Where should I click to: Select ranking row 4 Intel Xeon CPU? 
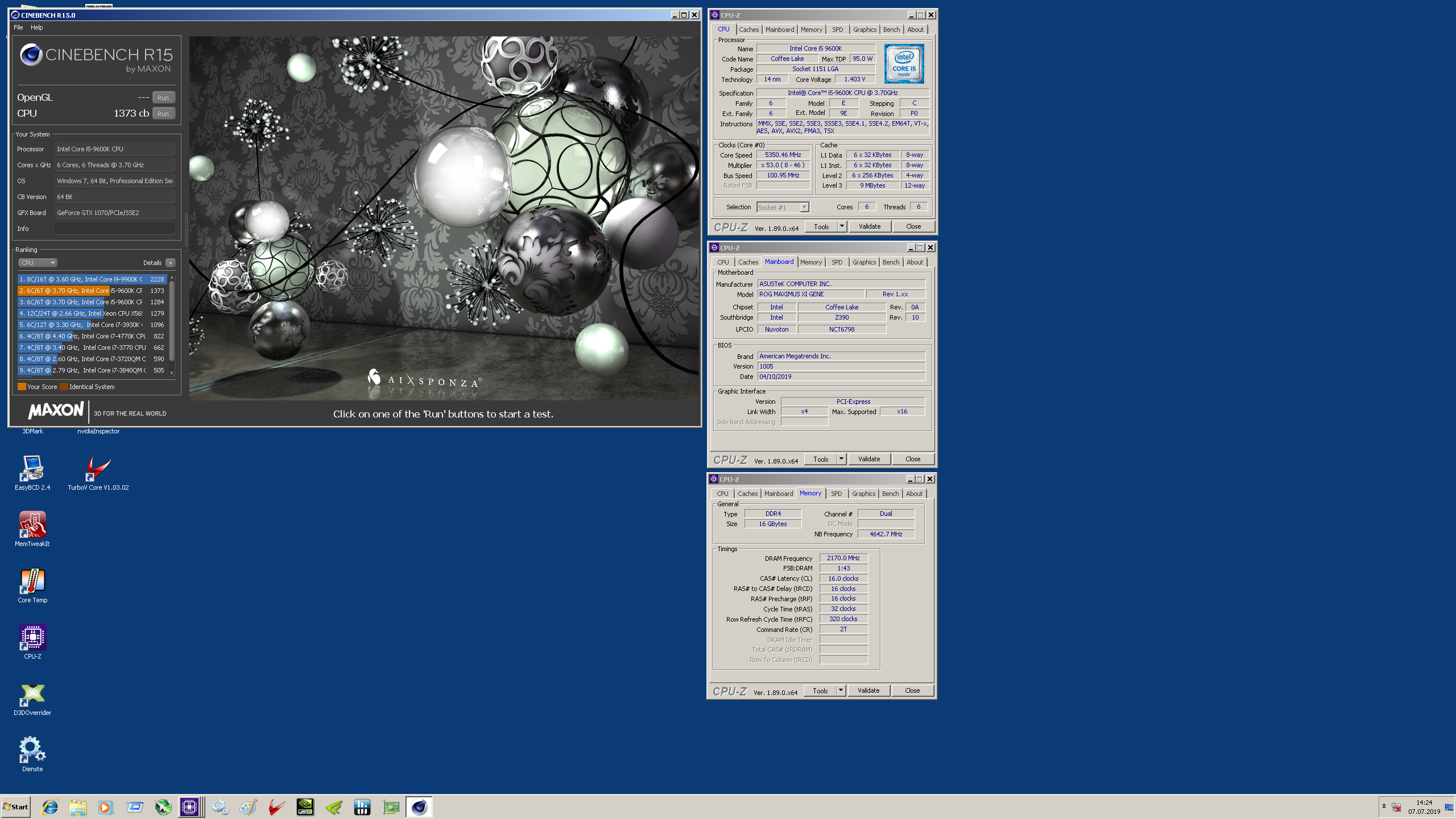pyautogui.click(x=92, y=313)
